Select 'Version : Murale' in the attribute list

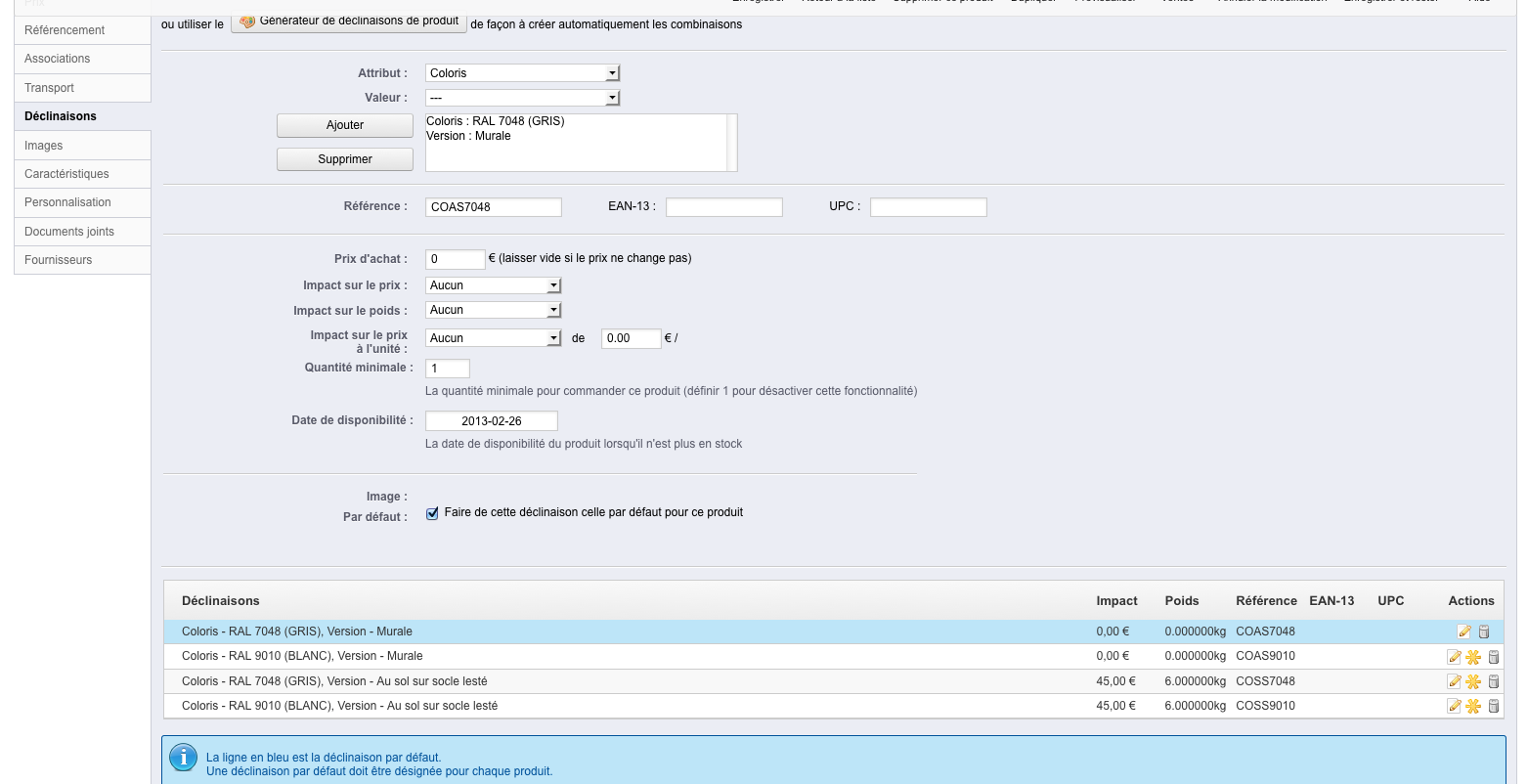click(x=469, y=136)
